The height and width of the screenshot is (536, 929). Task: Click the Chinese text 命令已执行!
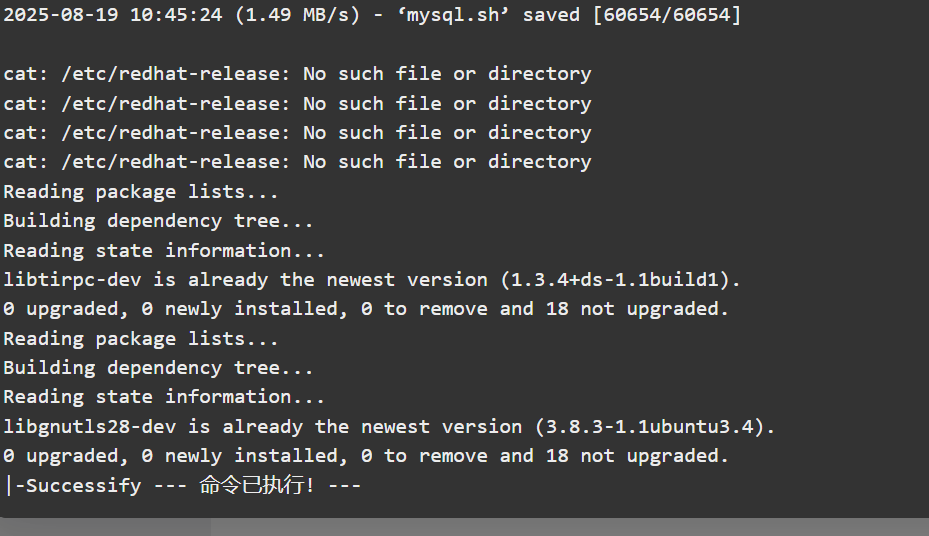(257, 485)
